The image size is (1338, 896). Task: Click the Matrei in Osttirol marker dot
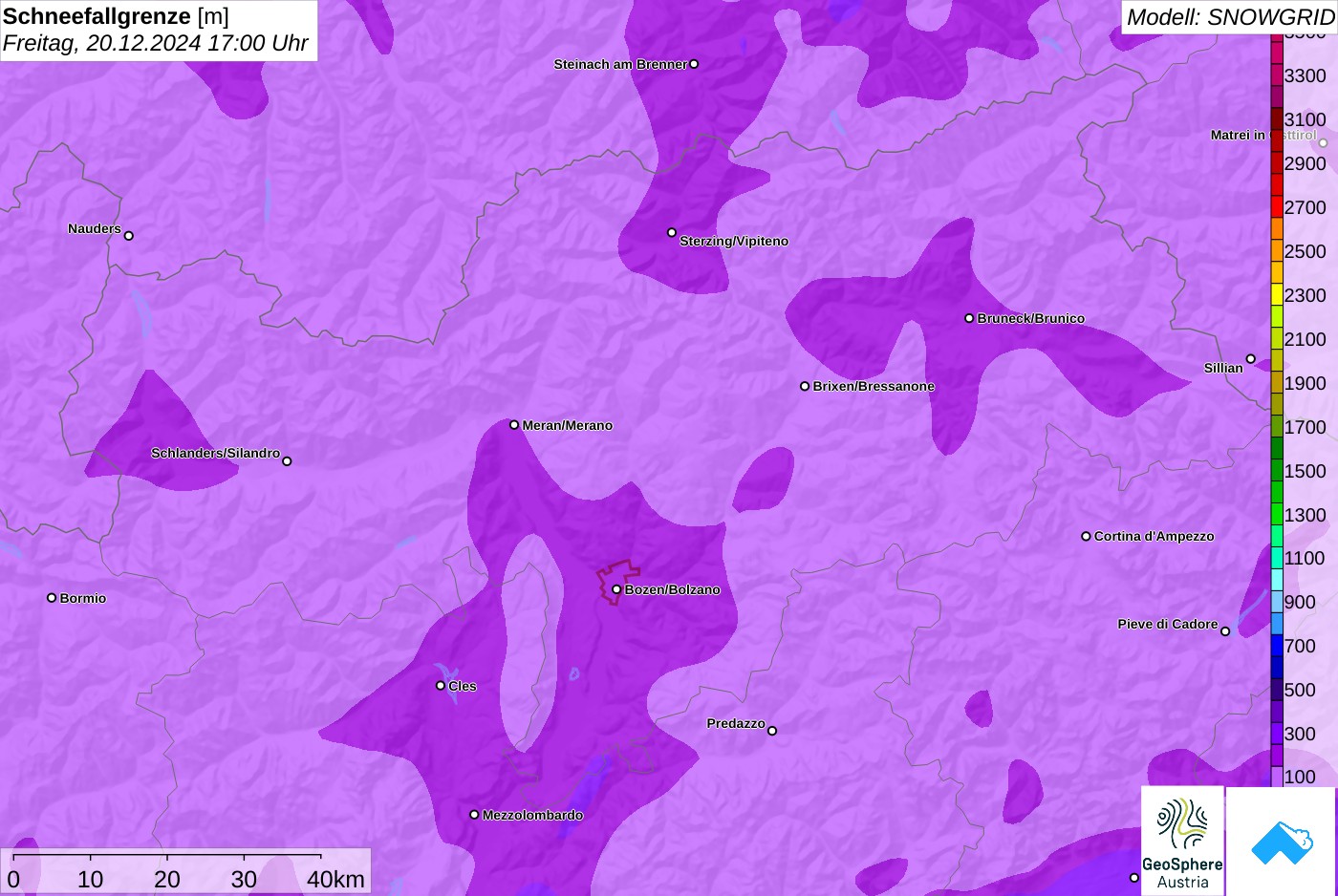[1324, 143]
